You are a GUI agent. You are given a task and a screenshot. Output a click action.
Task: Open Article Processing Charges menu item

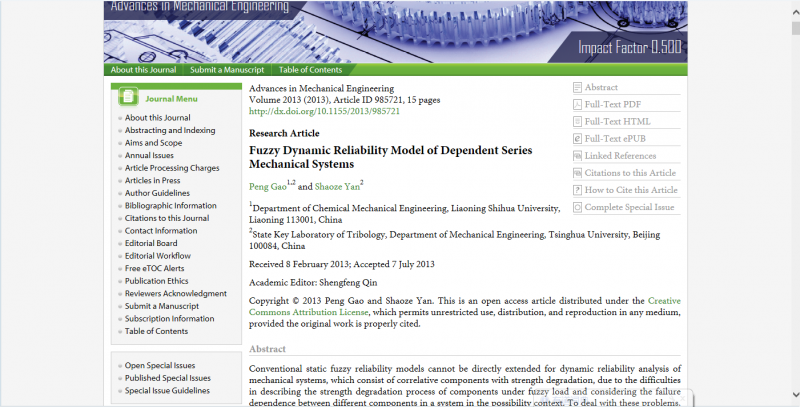[x=172, y=168]
